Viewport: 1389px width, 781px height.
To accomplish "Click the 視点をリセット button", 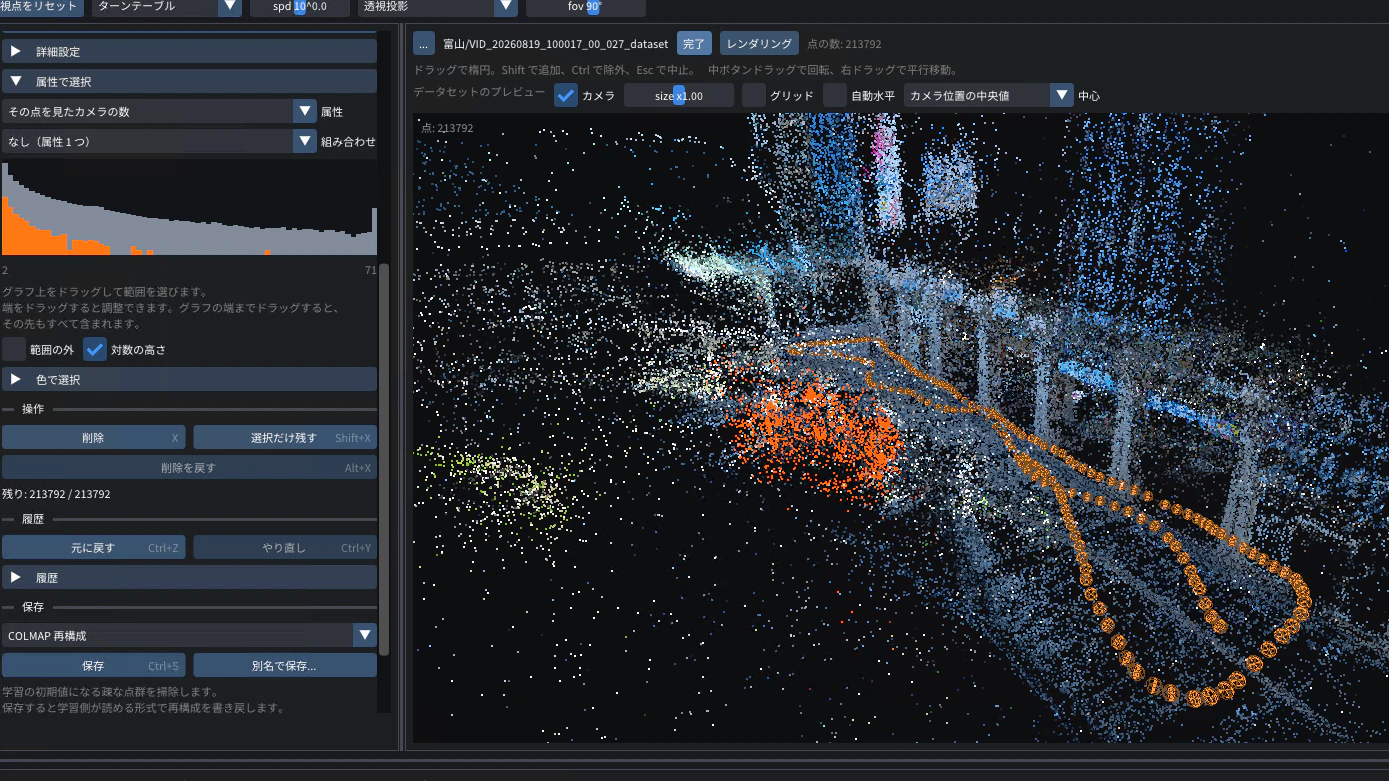I will click(41, 7).
